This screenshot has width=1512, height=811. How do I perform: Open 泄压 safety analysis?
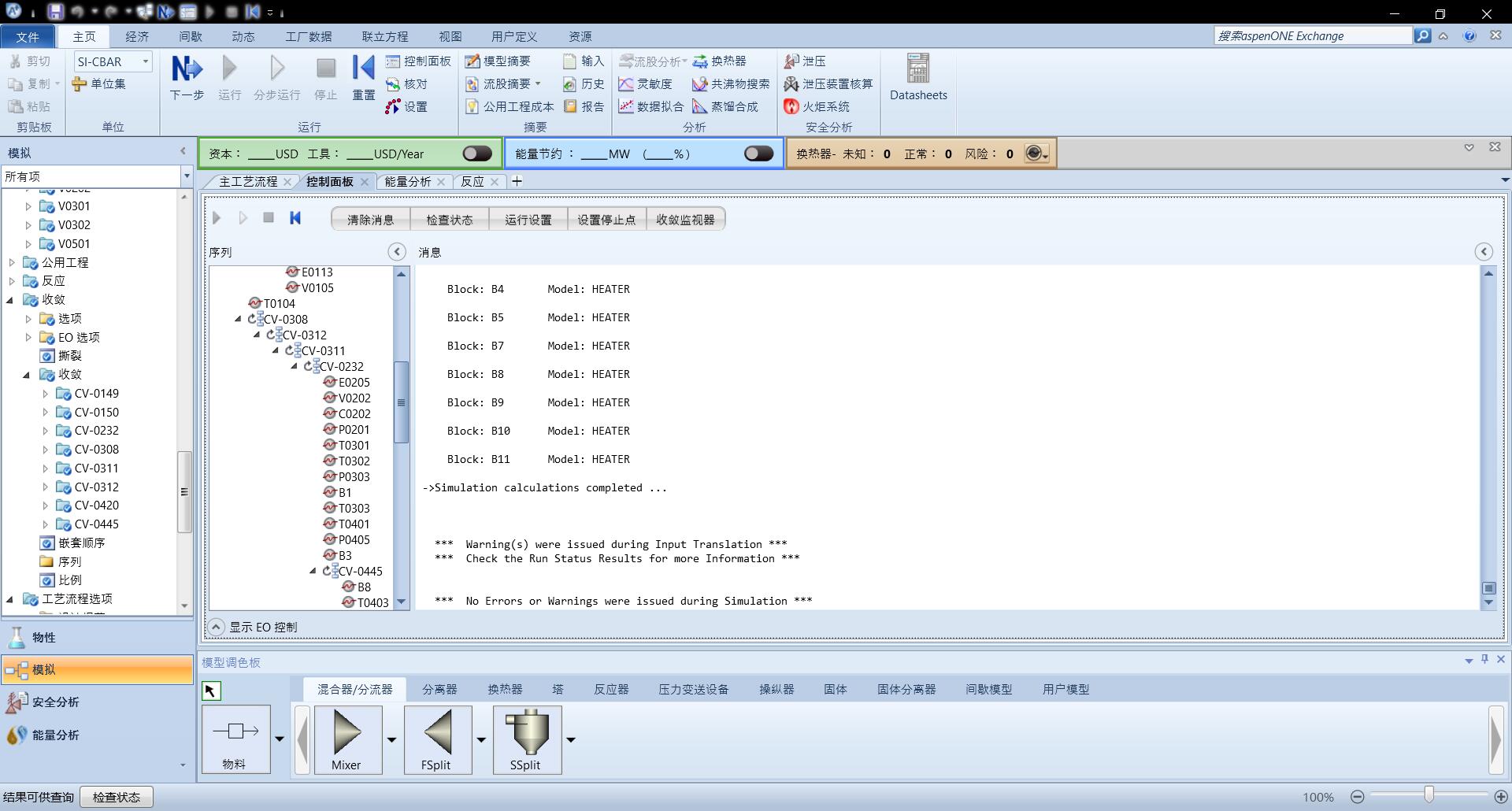click(x=805, y=61)
